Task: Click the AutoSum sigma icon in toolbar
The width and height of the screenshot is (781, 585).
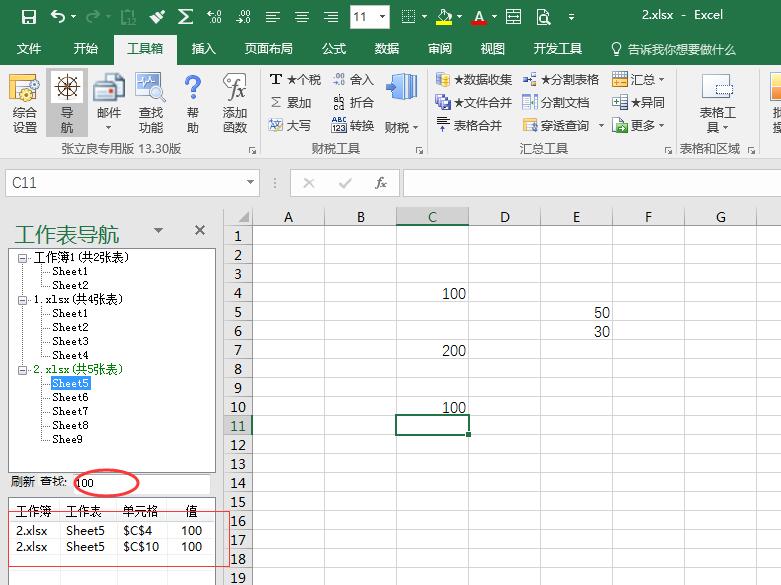Action: click(x=185, y=17)
